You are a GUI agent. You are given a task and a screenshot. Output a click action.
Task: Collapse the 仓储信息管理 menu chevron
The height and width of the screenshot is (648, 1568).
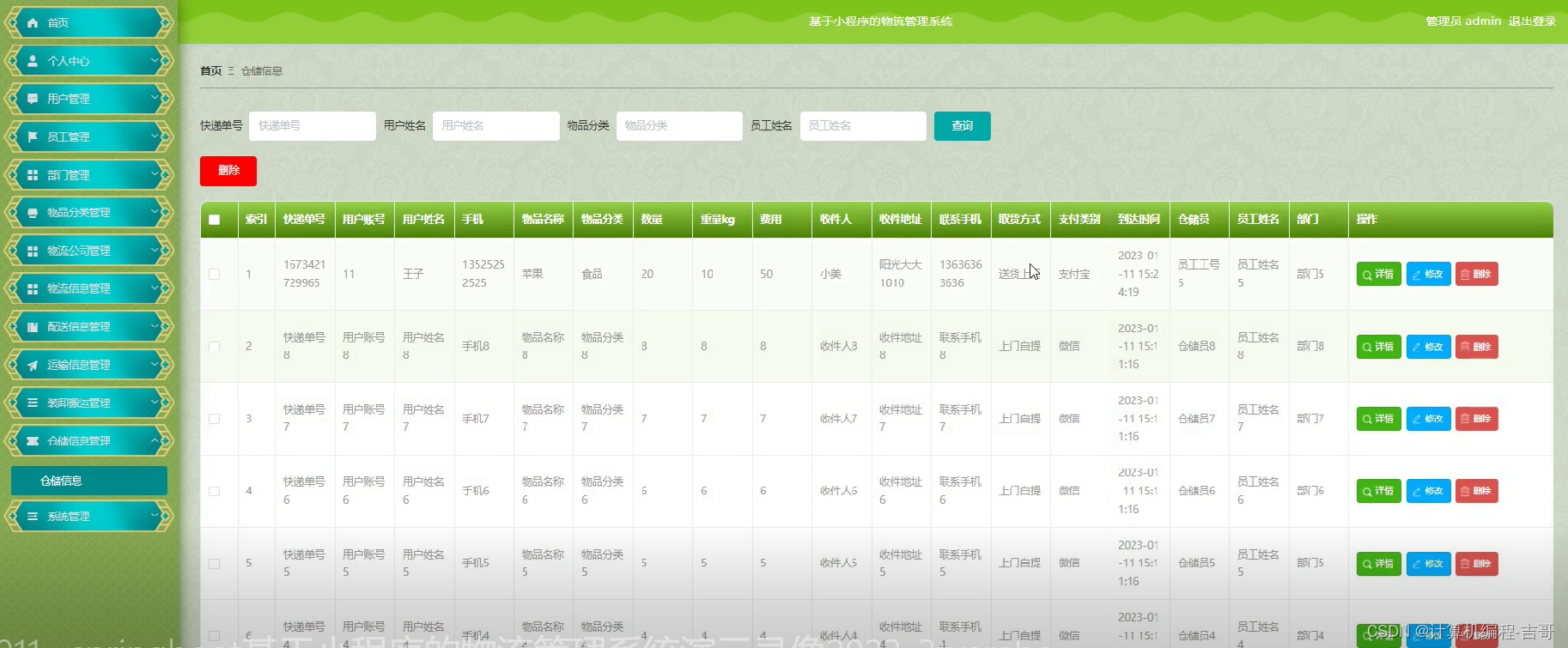(x=155, y=440)
